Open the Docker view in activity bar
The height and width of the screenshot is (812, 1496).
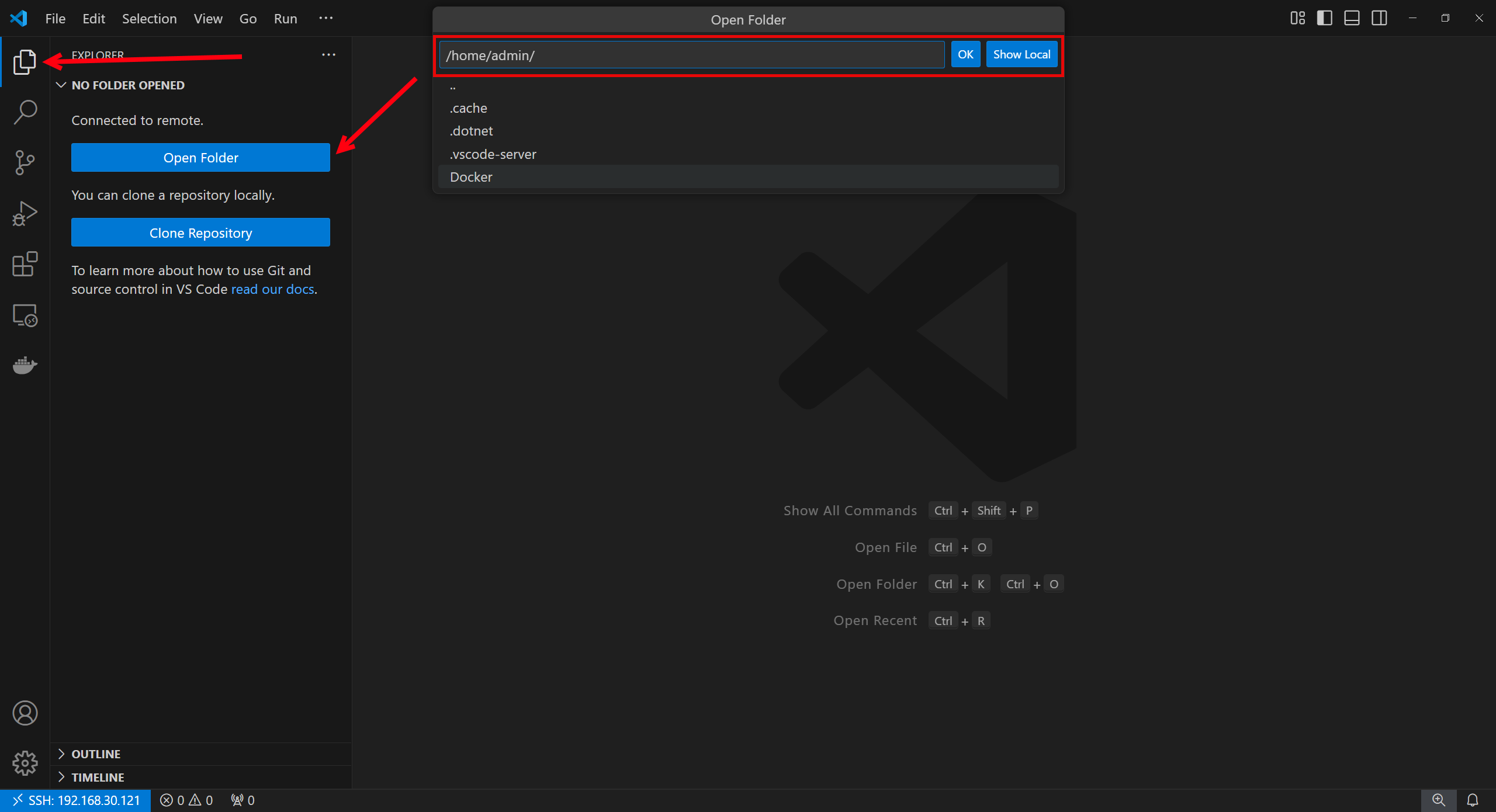pos(25,366)
